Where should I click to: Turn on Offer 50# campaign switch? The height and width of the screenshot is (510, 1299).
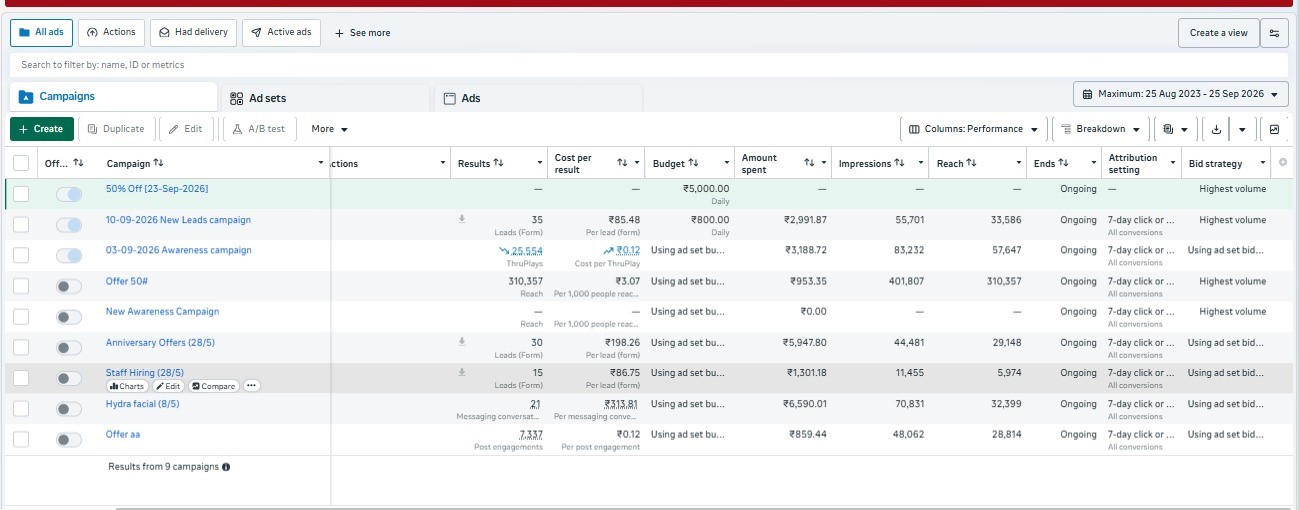pyautogui.click(x=69, y=287)
